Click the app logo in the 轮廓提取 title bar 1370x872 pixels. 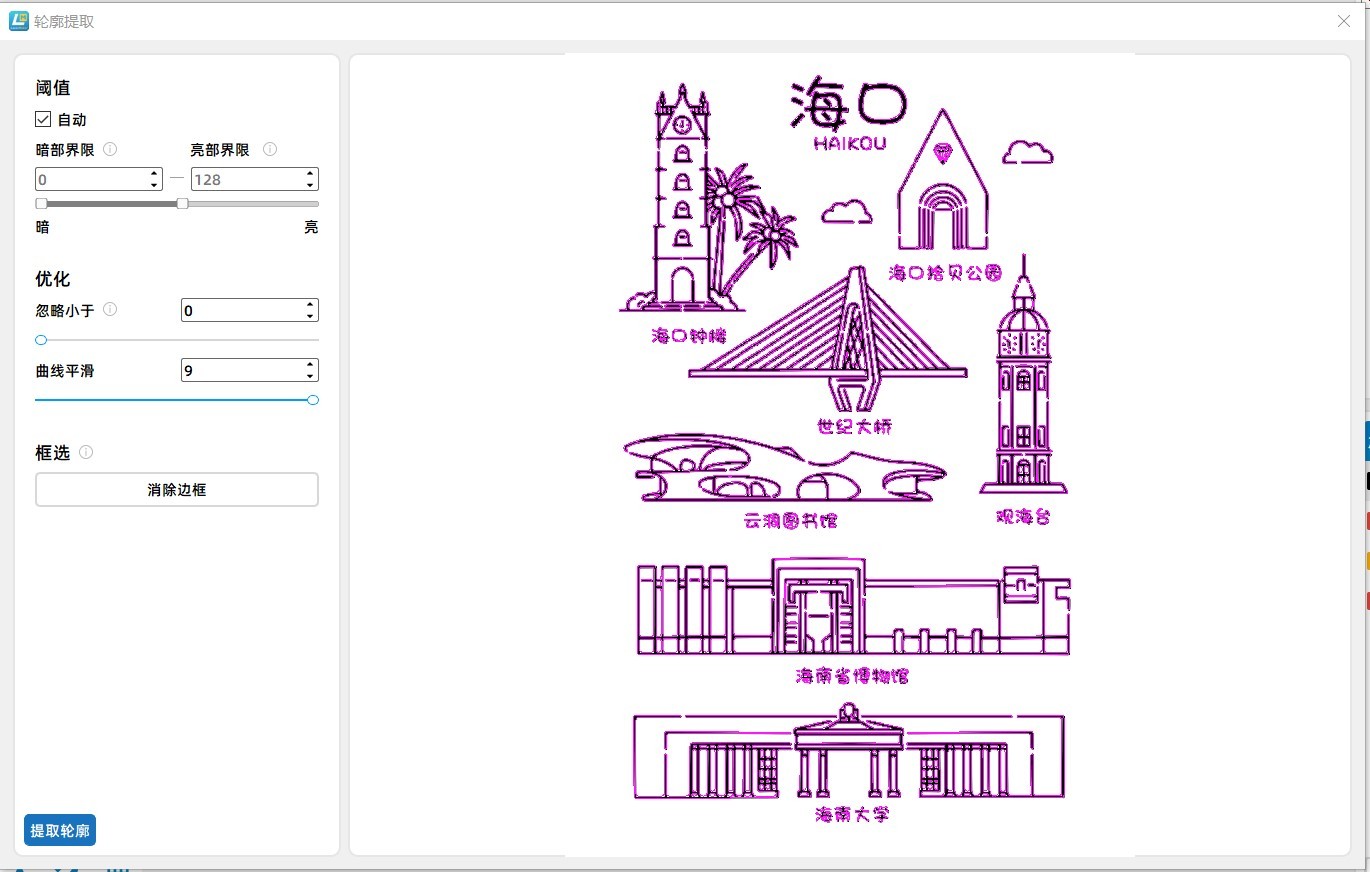[x=18, y=20]
